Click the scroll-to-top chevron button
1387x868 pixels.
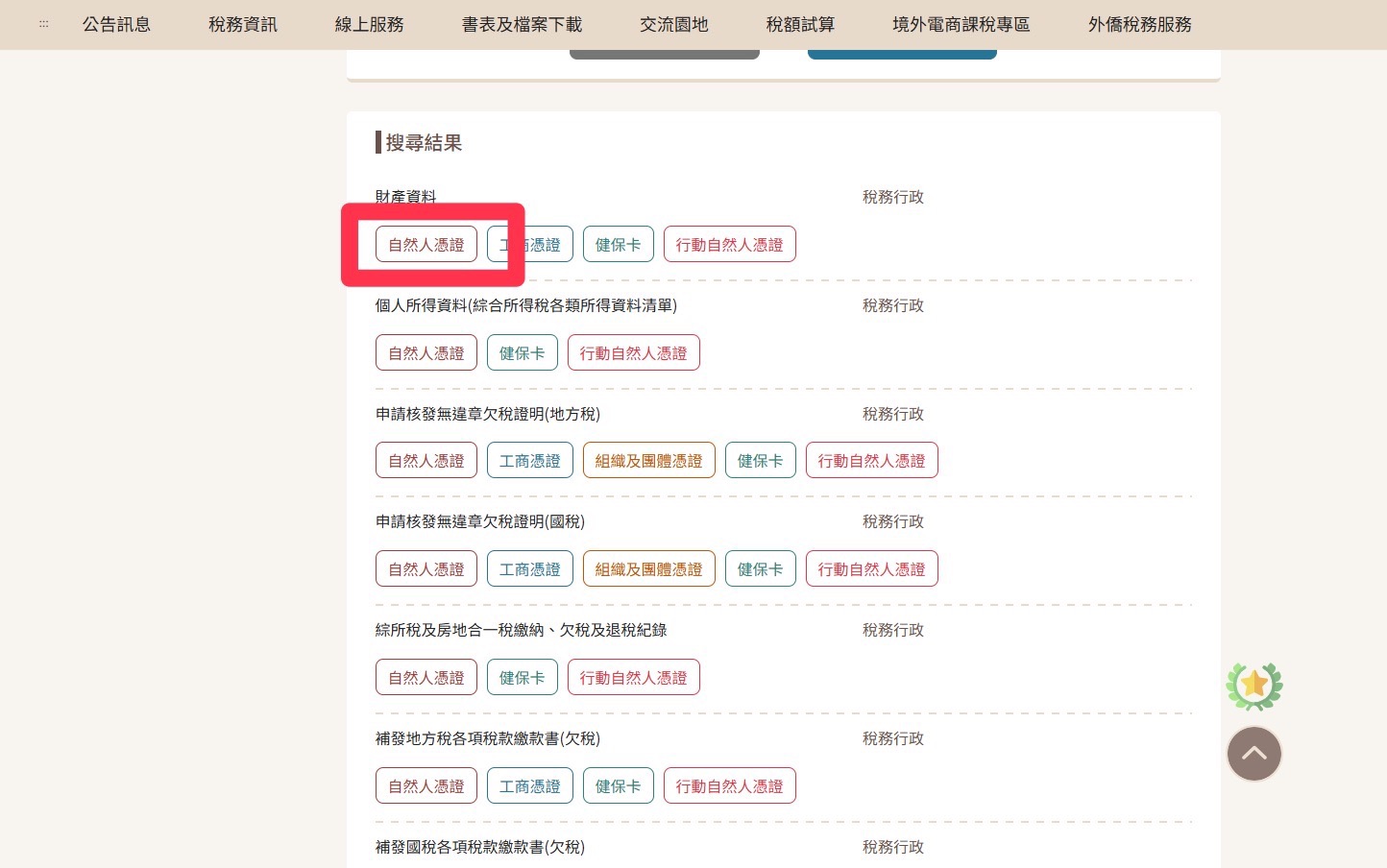coord(1253,754)
